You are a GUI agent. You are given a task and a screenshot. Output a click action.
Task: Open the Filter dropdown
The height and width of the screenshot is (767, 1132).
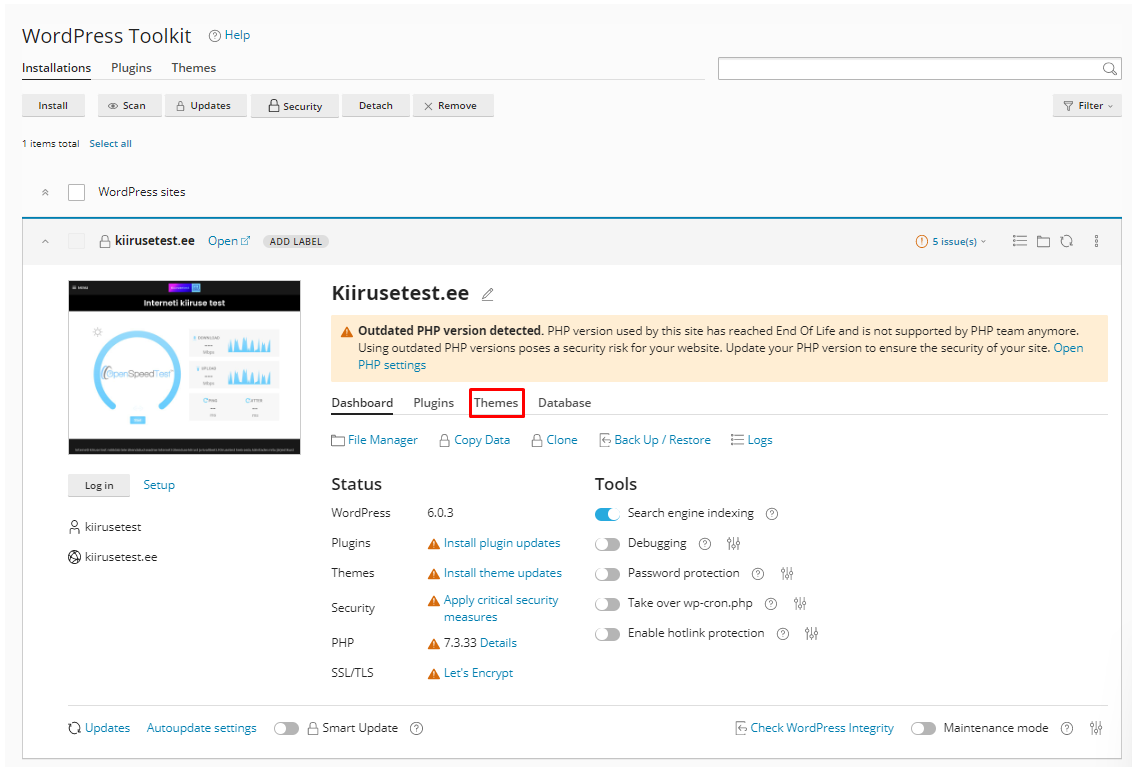tap(1086, 105)
